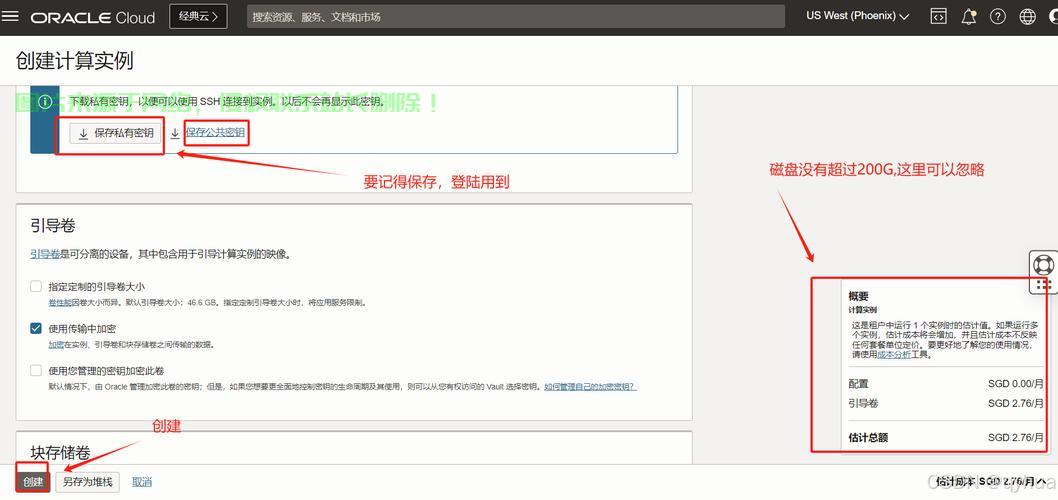Viewport: 1058px width, 500px height.
Task: Open the 经典云 button
Action: click(x=198, y=17)
